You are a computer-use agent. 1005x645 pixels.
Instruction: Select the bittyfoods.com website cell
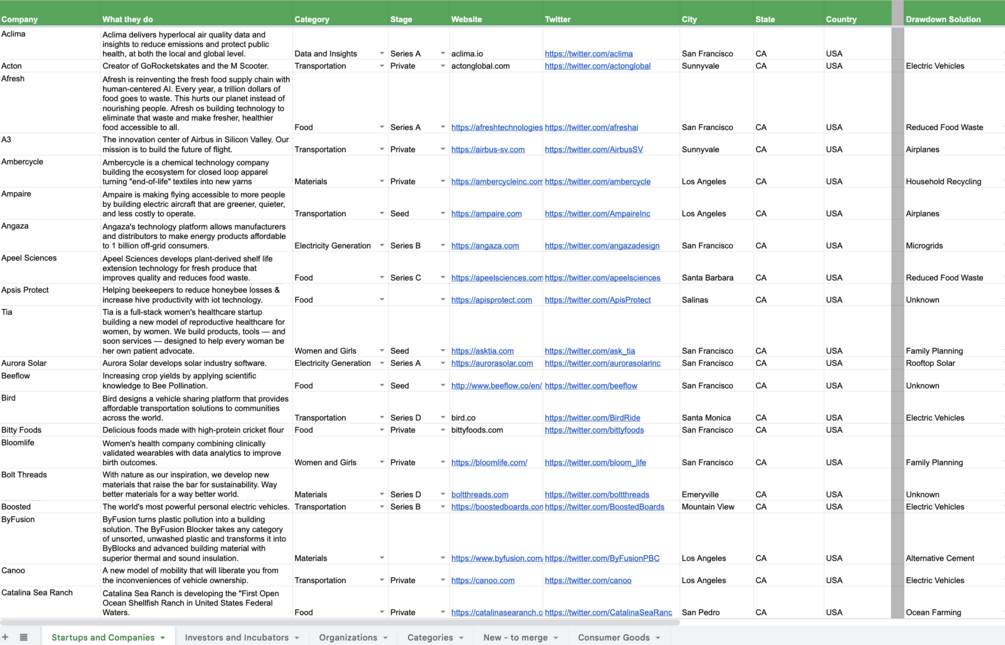pos(495,430)
